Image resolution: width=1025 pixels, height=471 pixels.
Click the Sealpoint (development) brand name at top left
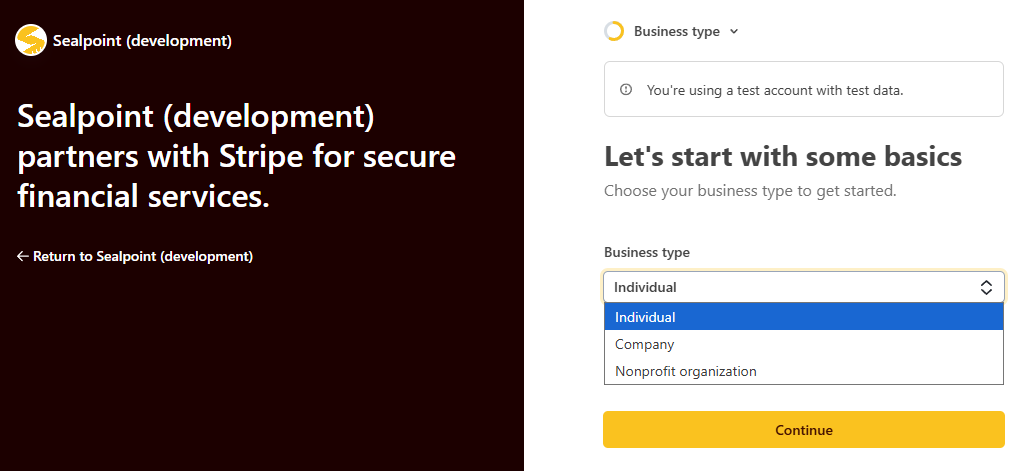click(143, 41)
